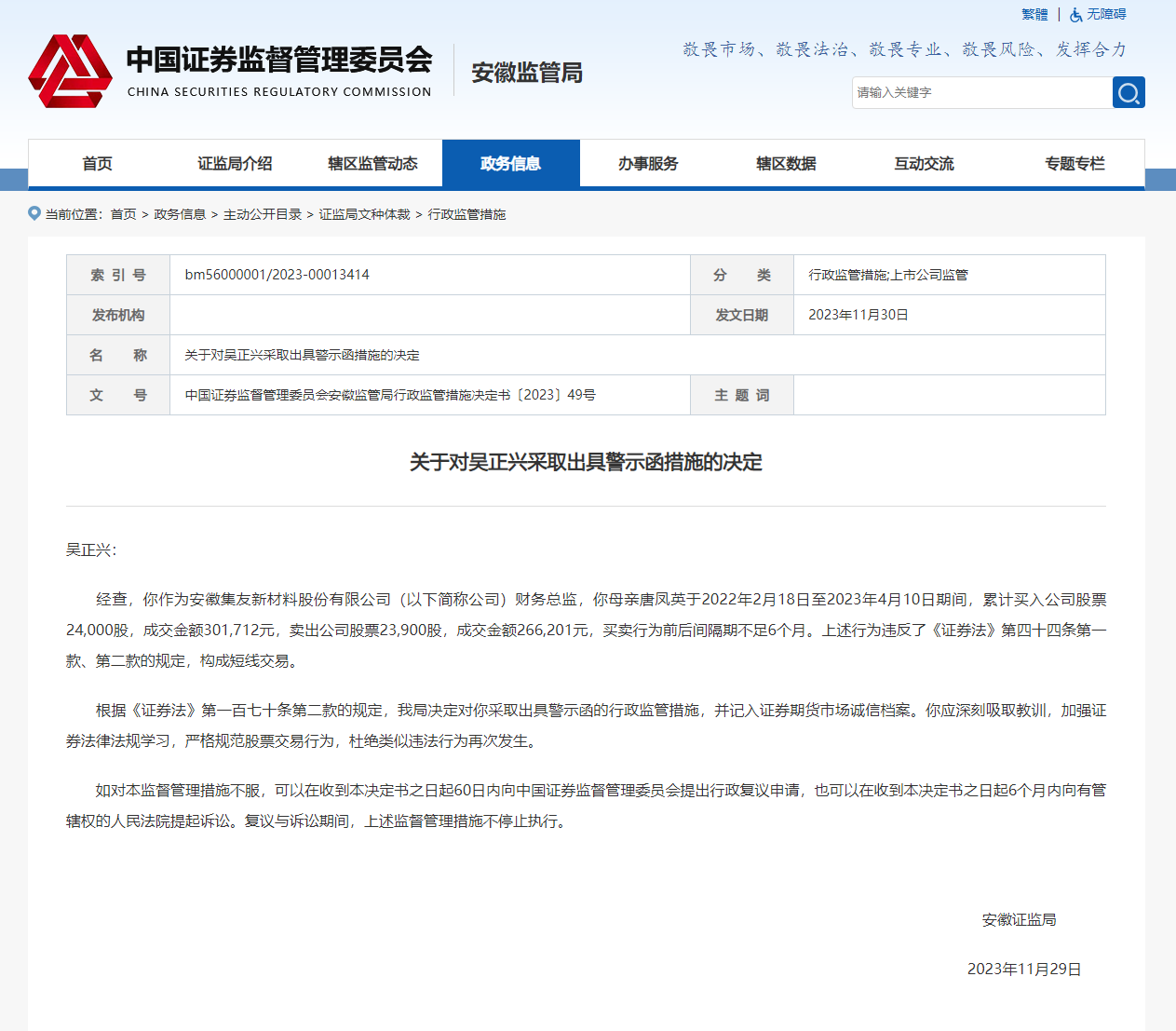Click the CSRC red logo emblem
1176x1031 pixels.
[x=70, y=71]
